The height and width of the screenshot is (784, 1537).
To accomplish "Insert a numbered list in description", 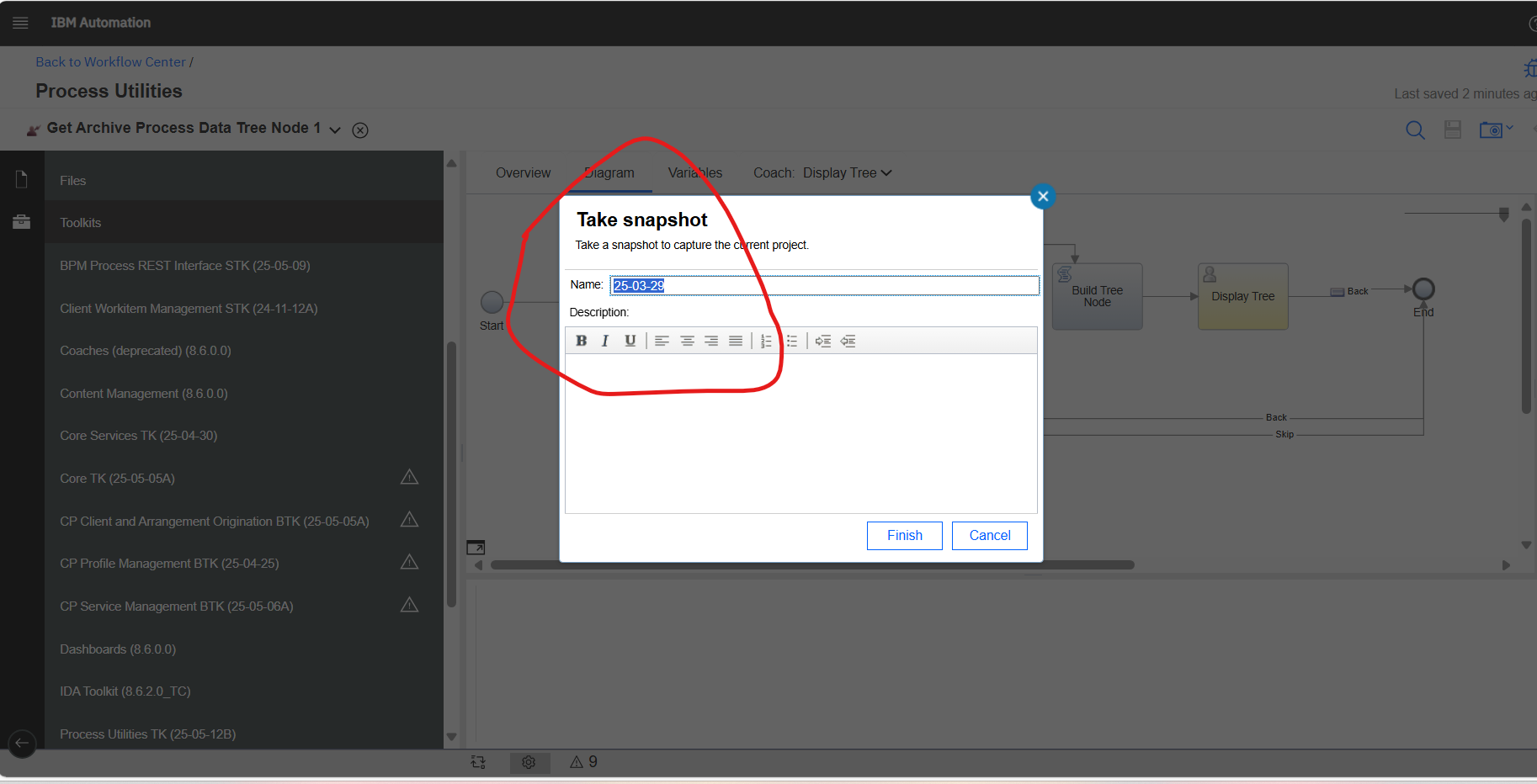I will coord(766,341).
